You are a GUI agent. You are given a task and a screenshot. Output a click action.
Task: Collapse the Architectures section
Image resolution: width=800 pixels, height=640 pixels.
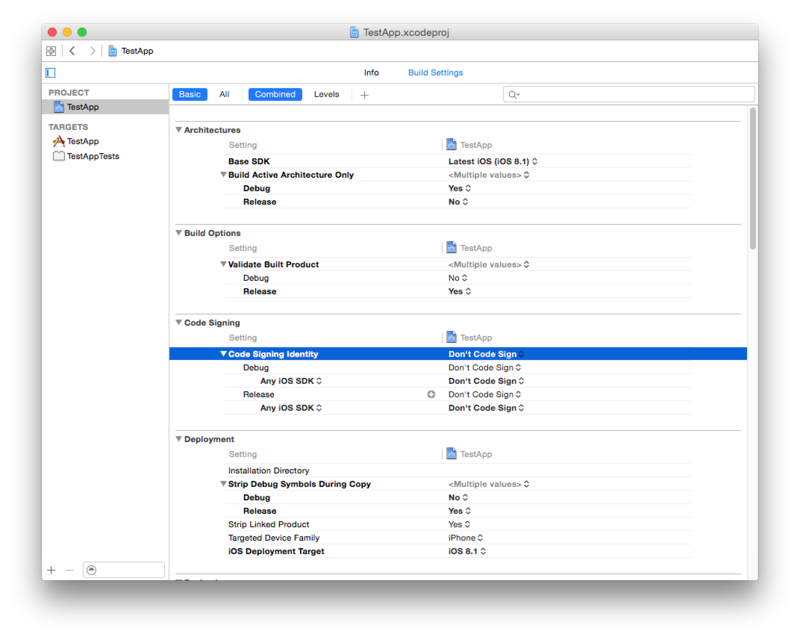[x=179, y=130]
